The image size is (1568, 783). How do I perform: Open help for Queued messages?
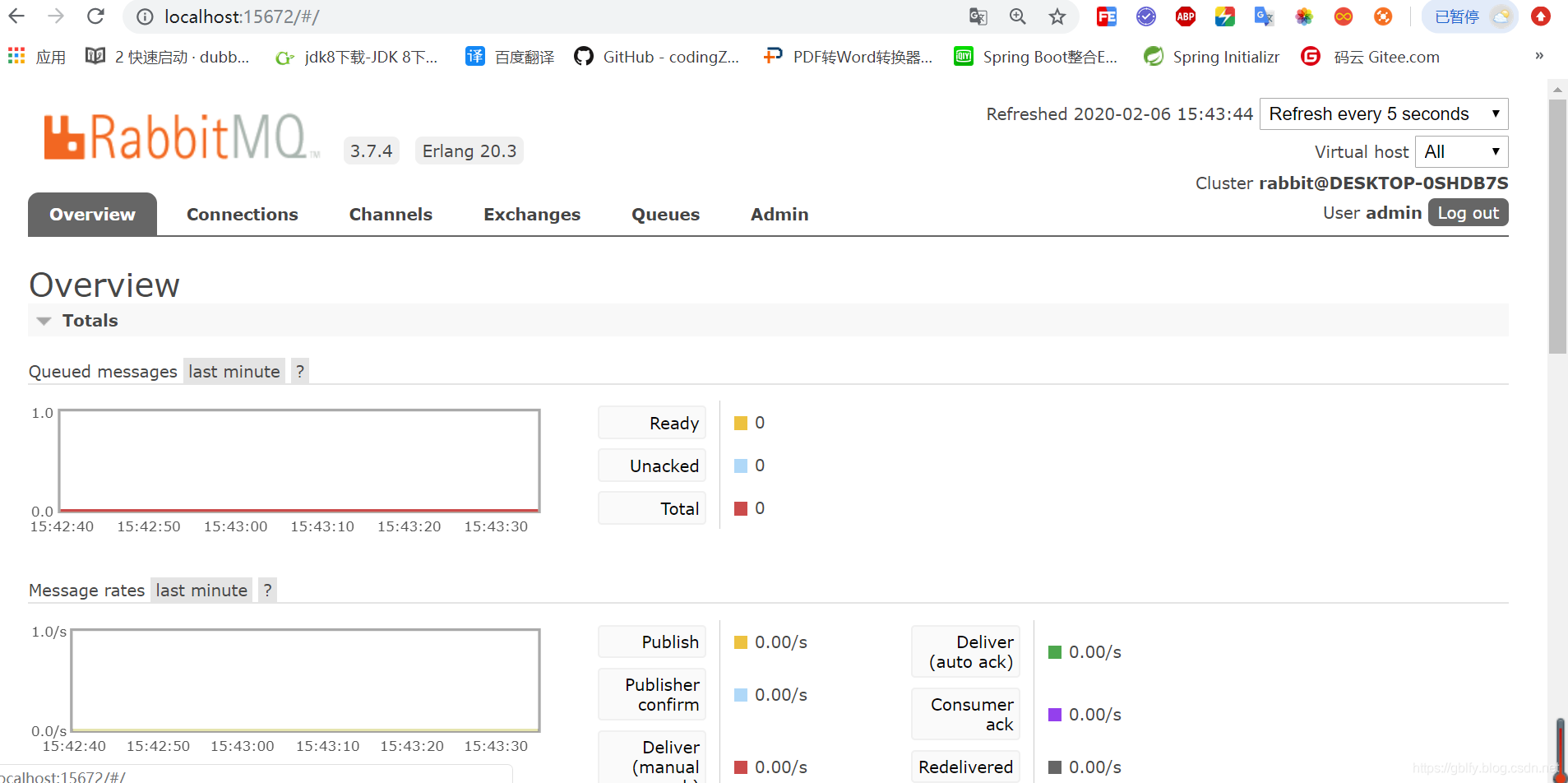[300, 372]
